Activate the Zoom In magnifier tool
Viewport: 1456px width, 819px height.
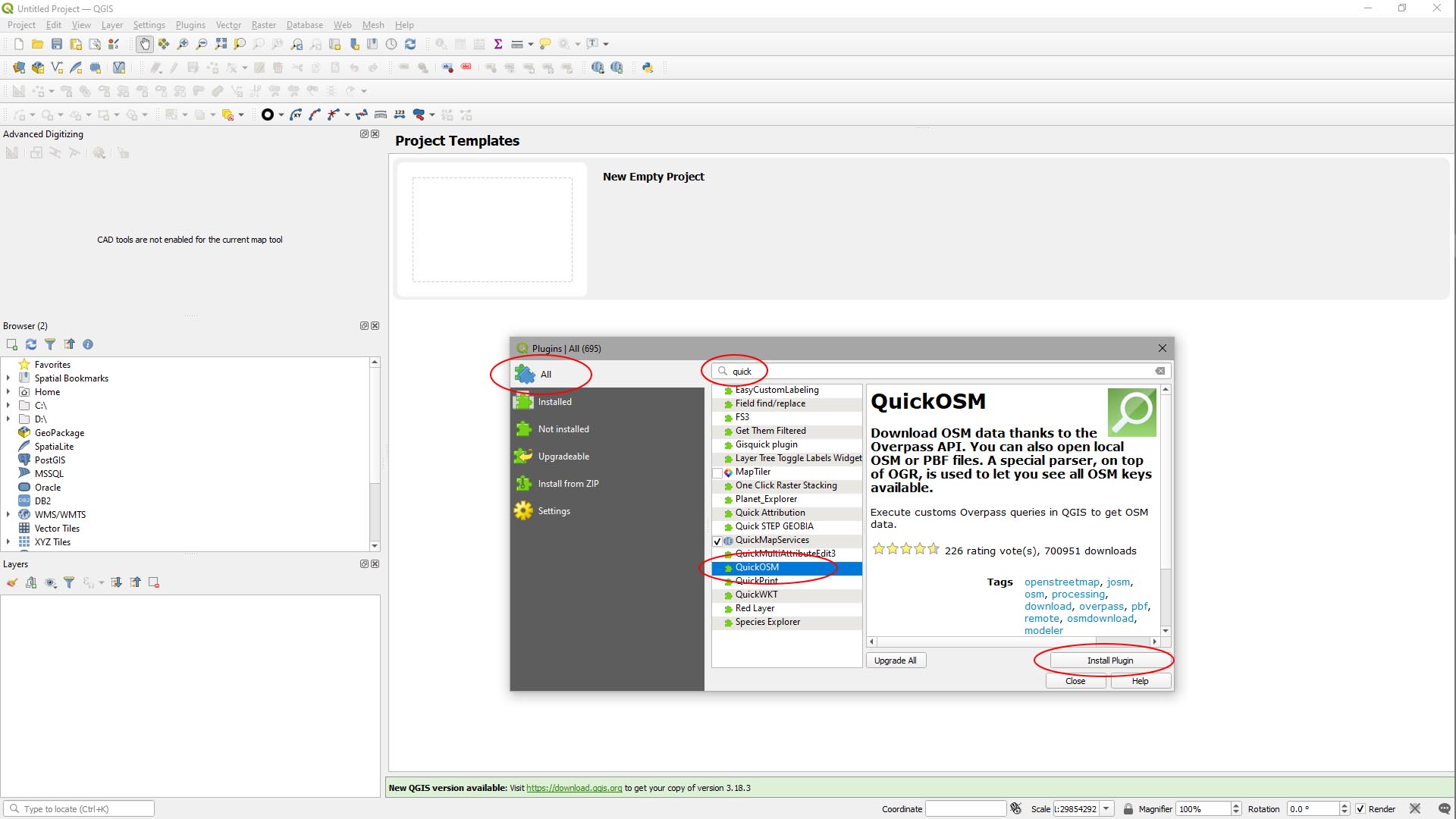(x=182, y=44)
